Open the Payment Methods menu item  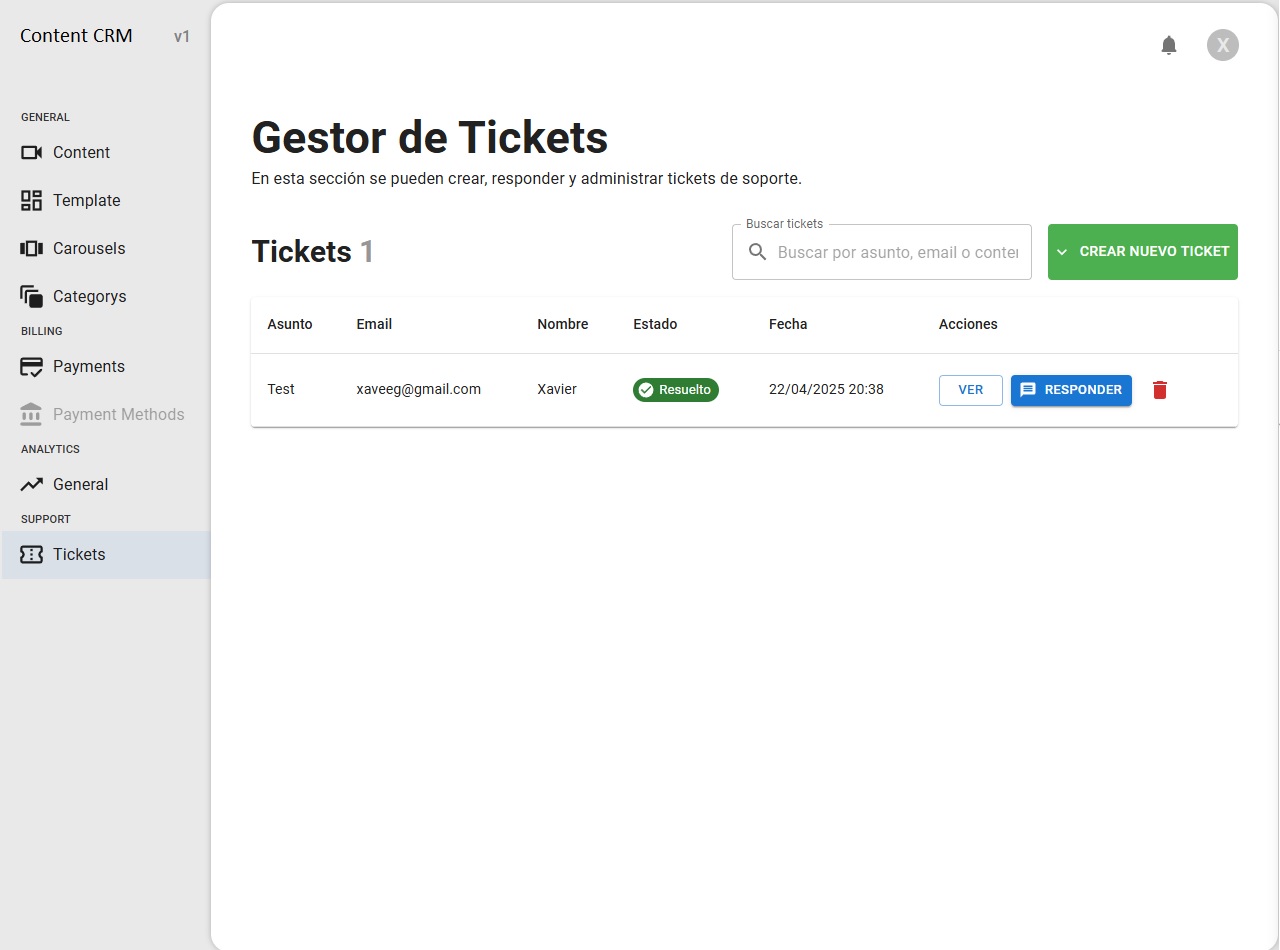(118, 415)
